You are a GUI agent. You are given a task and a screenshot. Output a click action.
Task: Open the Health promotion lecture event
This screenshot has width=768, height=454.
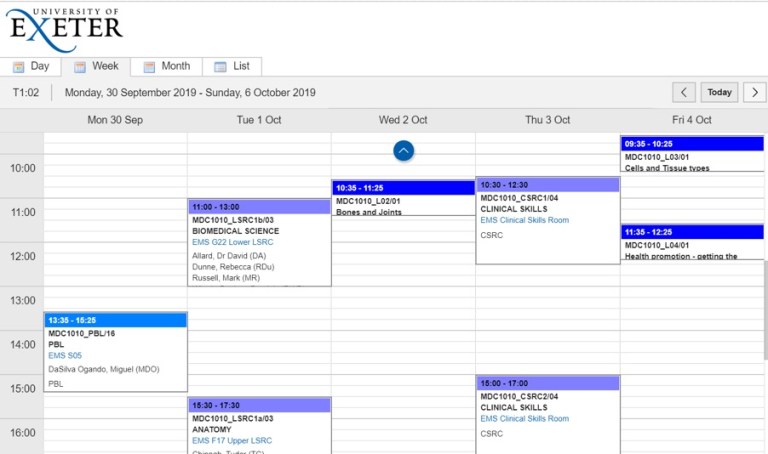(x=691, y=250)
